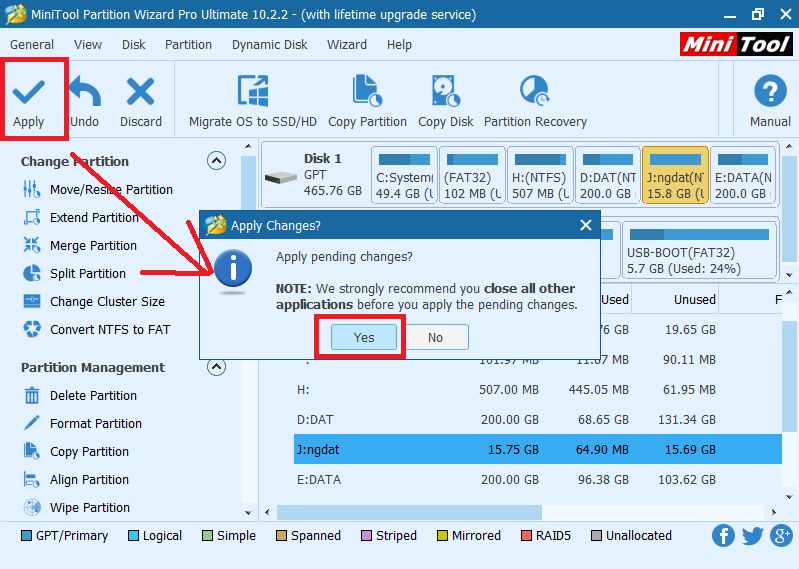Click the GPT/Primary legend color box

pyautogui.click(x=26, y=535)
